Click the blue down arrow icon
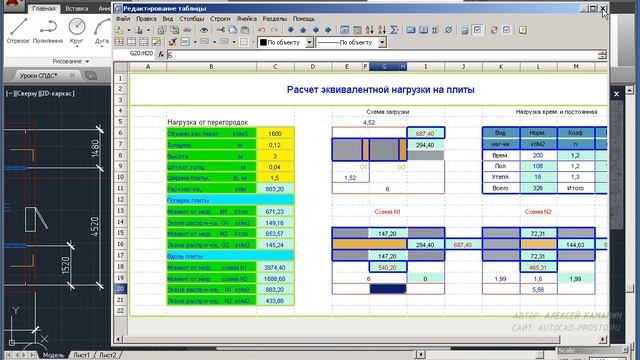 click(291, 30)
